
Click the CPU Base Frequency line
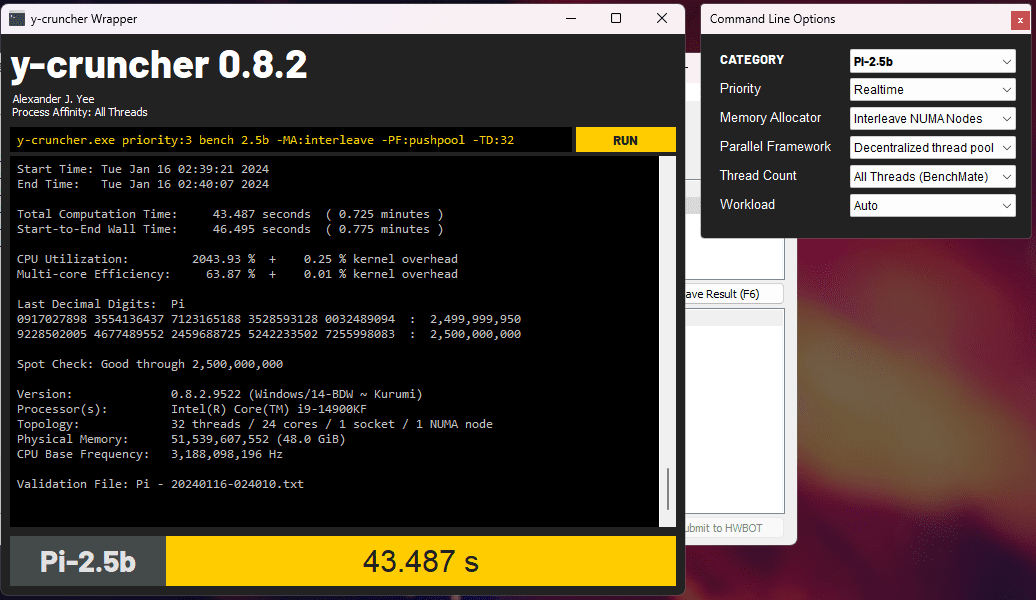click(150, 455)
